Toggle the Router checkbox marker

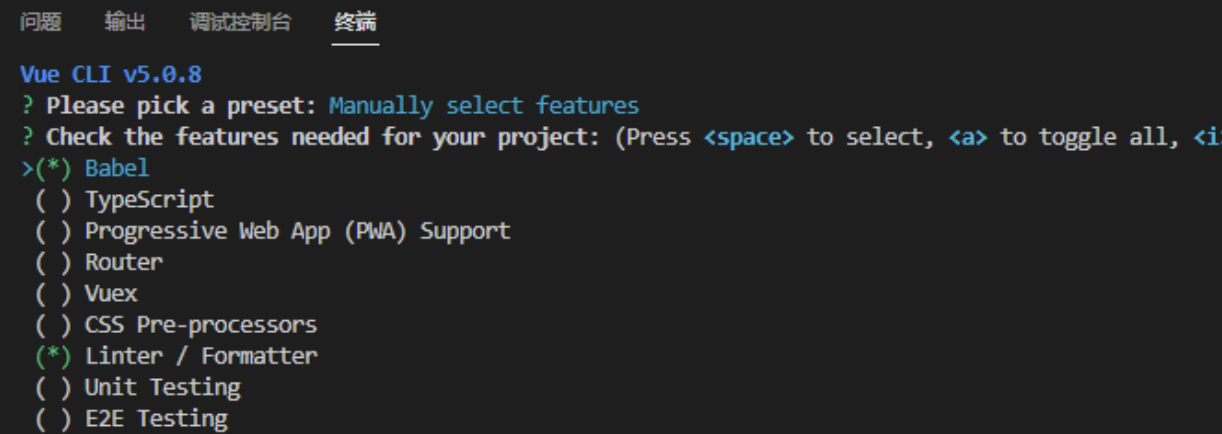click(x=53, y=262)
